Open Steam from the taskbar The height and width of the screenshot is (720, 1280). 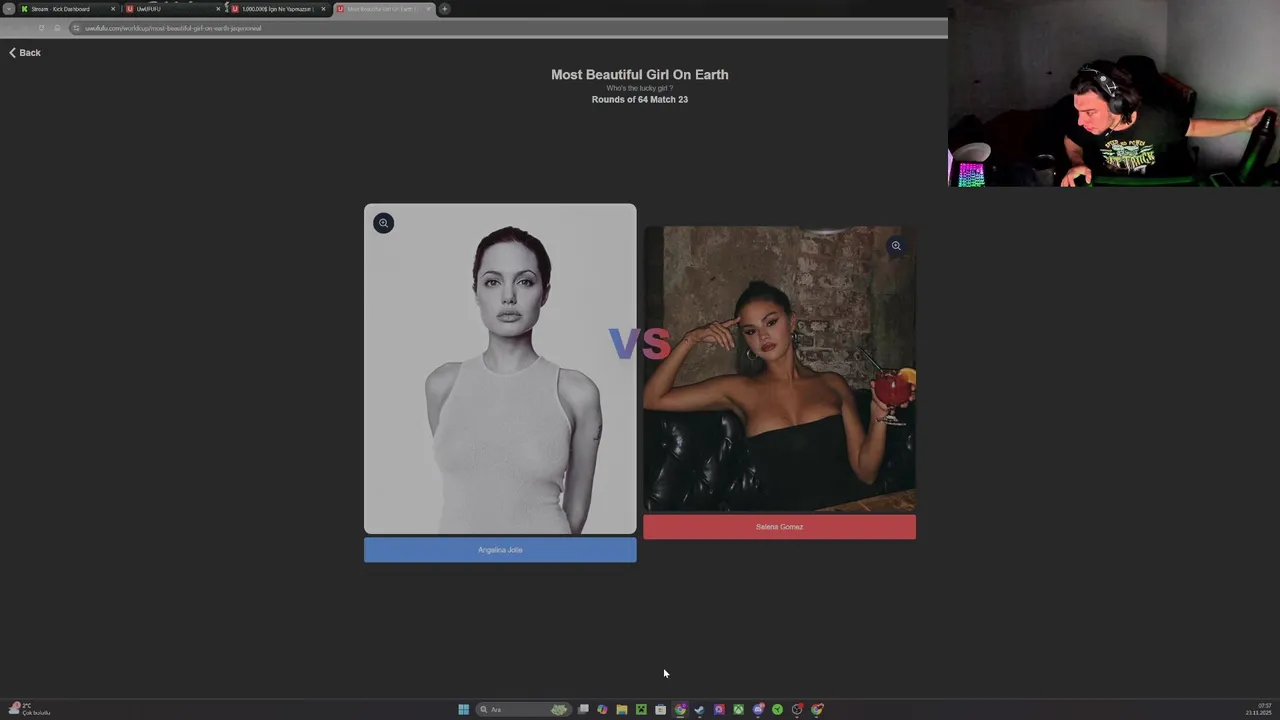[x=699, y=710]
